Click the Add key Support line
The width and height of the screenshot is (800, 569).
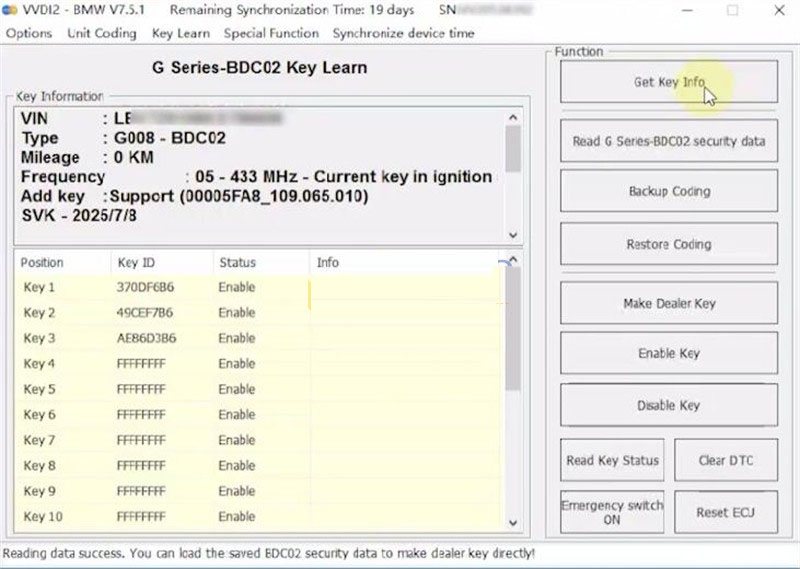tap(194, 196)
